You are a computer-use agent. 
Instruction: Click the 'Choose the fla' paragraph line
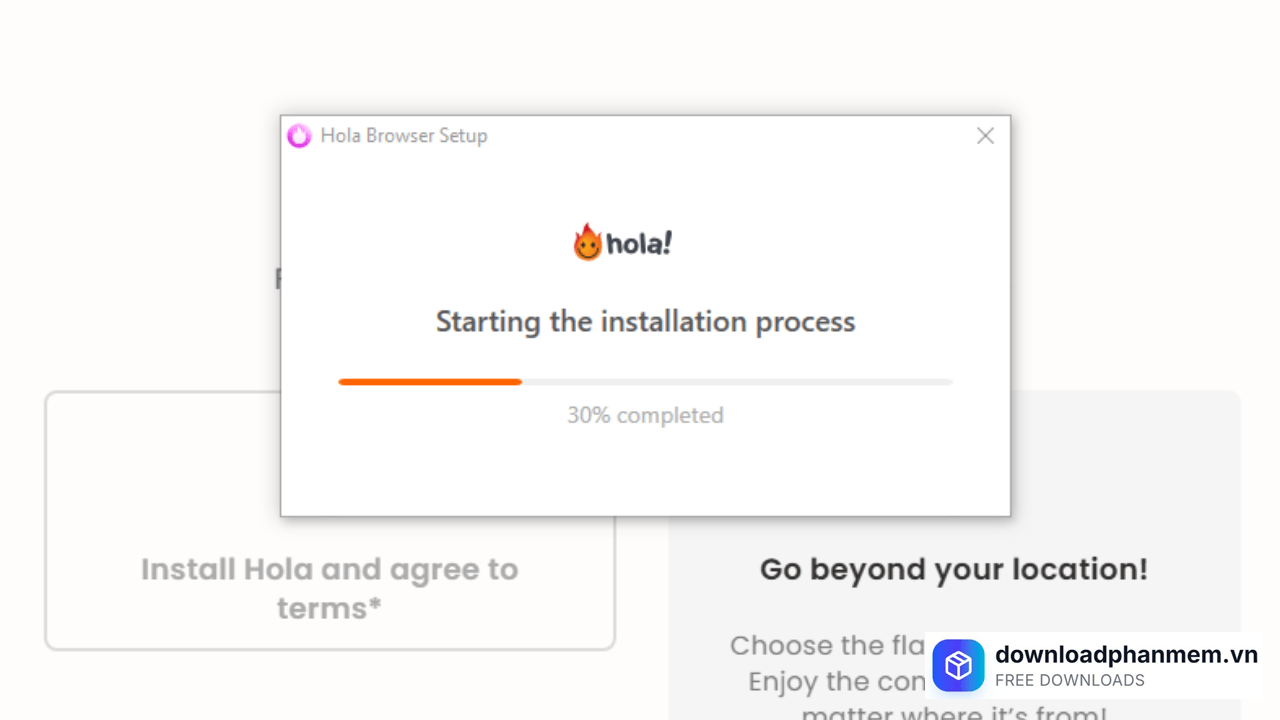(826, 645)
